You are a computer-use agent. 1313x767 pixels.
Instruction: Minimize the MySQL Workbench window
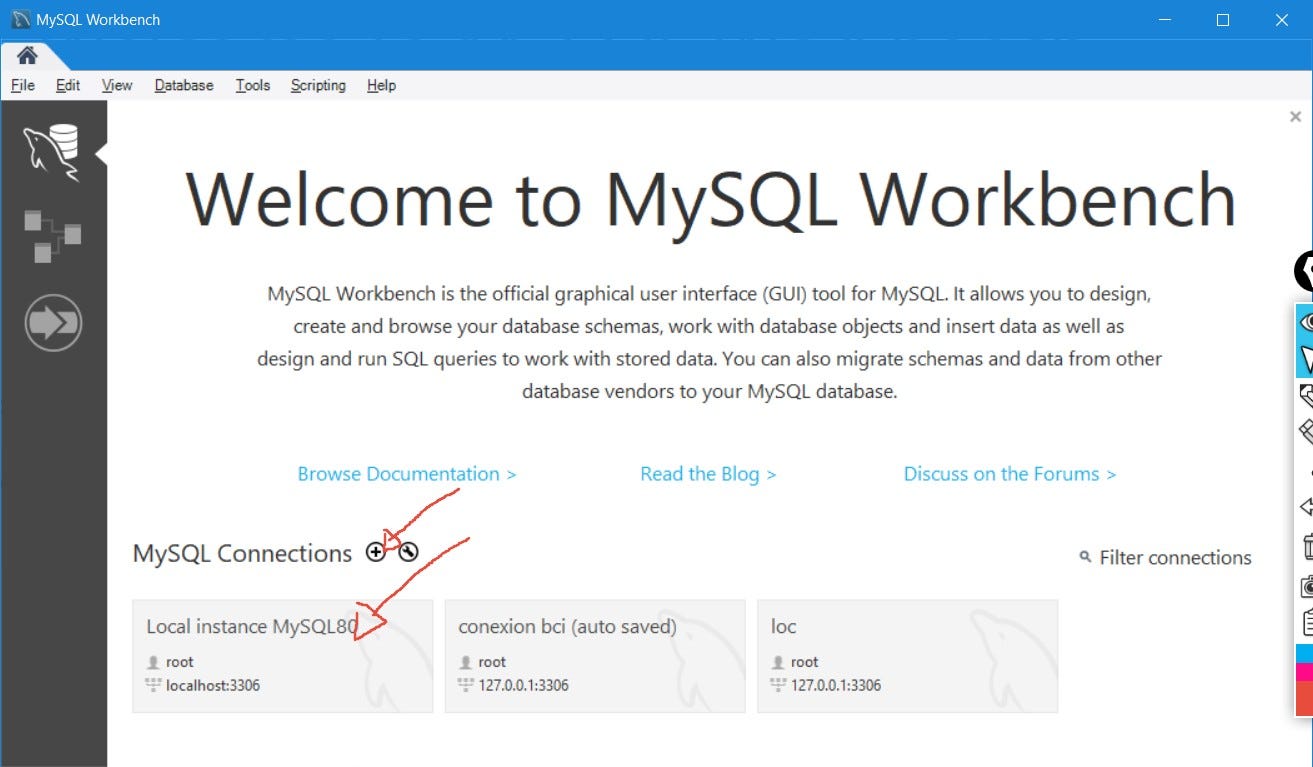pyautogui.click(x=1165, y=19)
